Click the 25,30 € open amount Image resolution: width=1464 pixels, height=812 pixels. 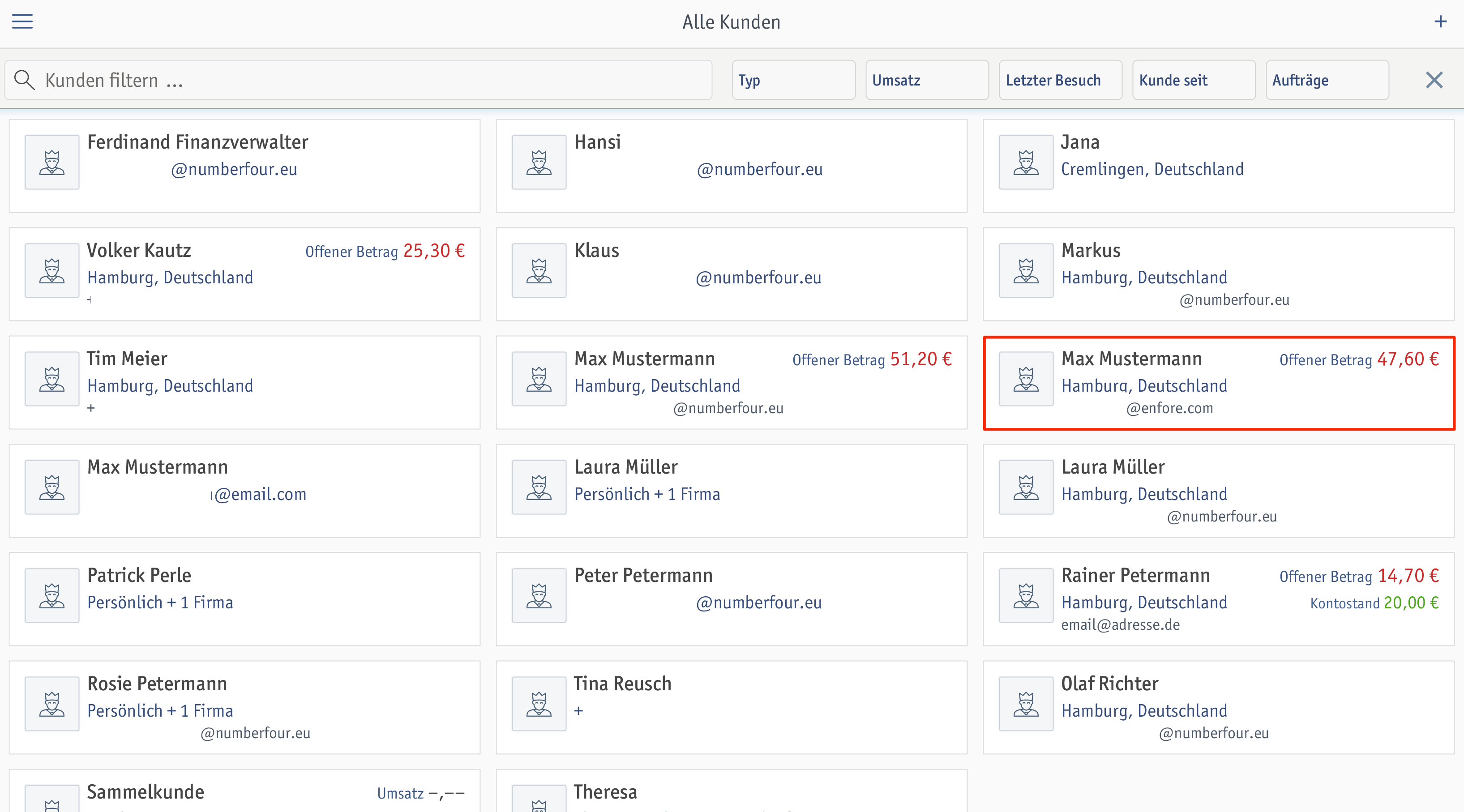pyautogui.click(x=434, y=251)
